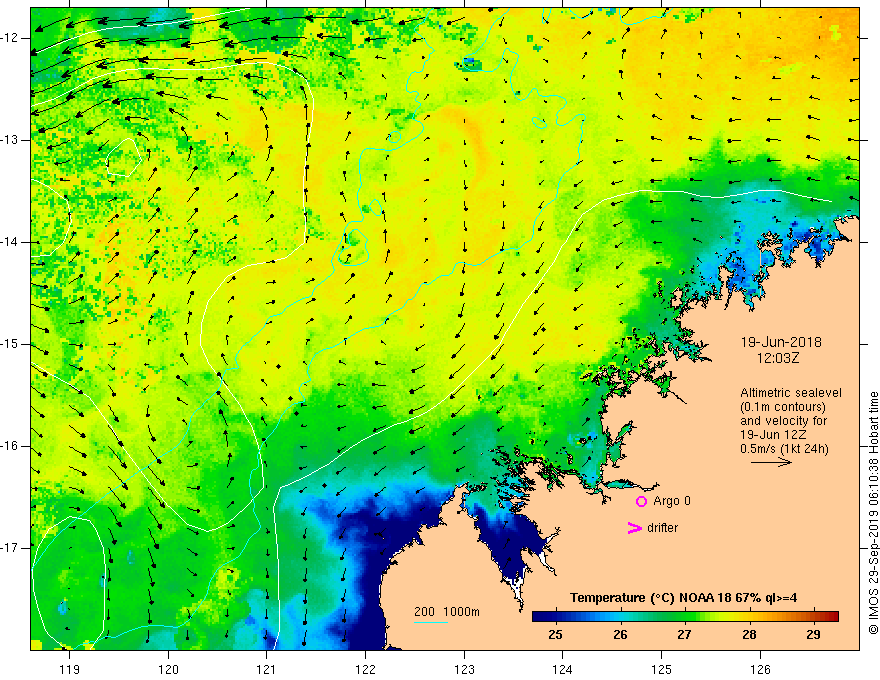
Task: Click the IMOS copyright timestamp text
Action: (x=873, y=514)
